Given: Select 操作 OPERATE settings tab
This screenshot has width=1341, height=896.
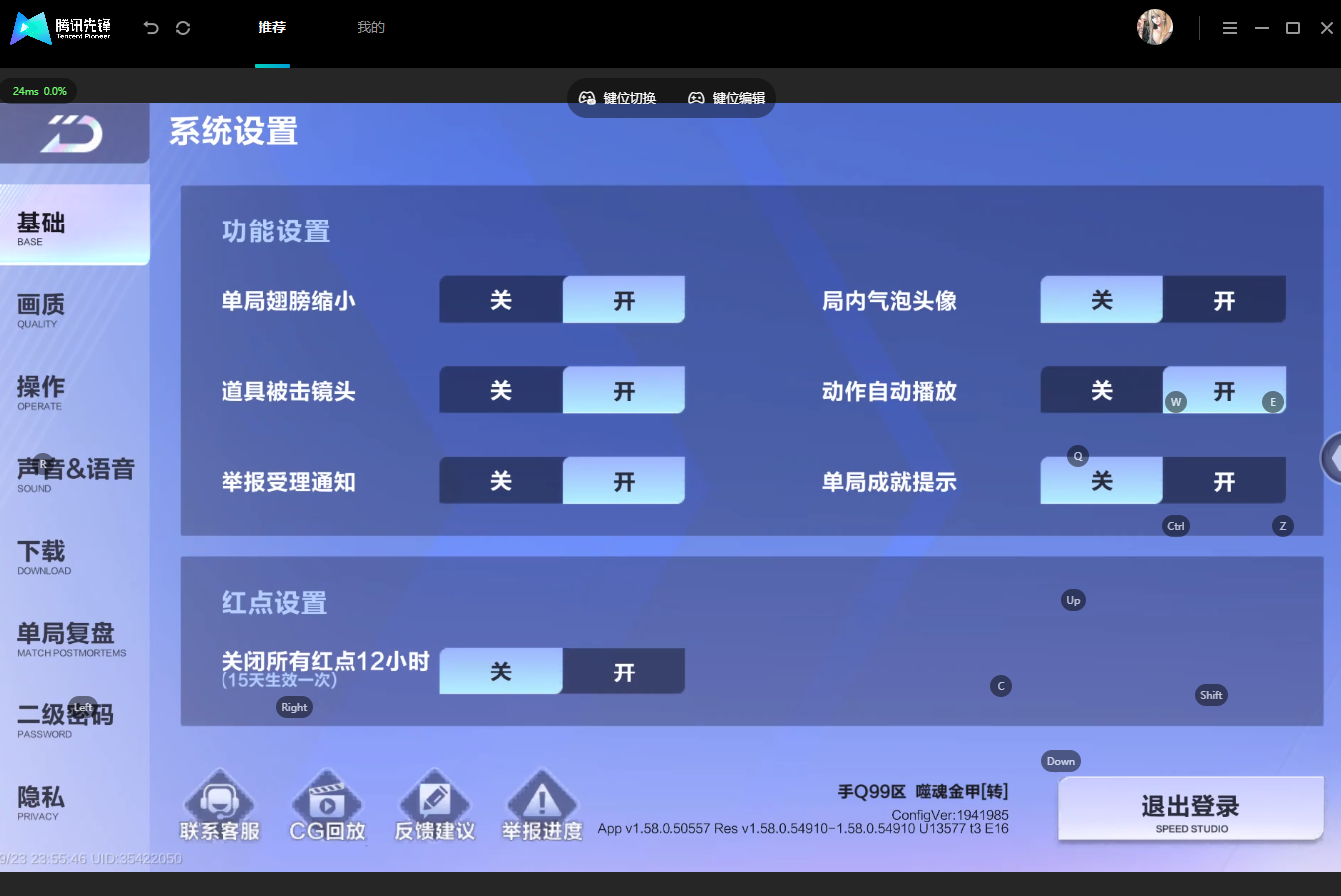Looking at the screenshot, I should [x=75, y=391].
